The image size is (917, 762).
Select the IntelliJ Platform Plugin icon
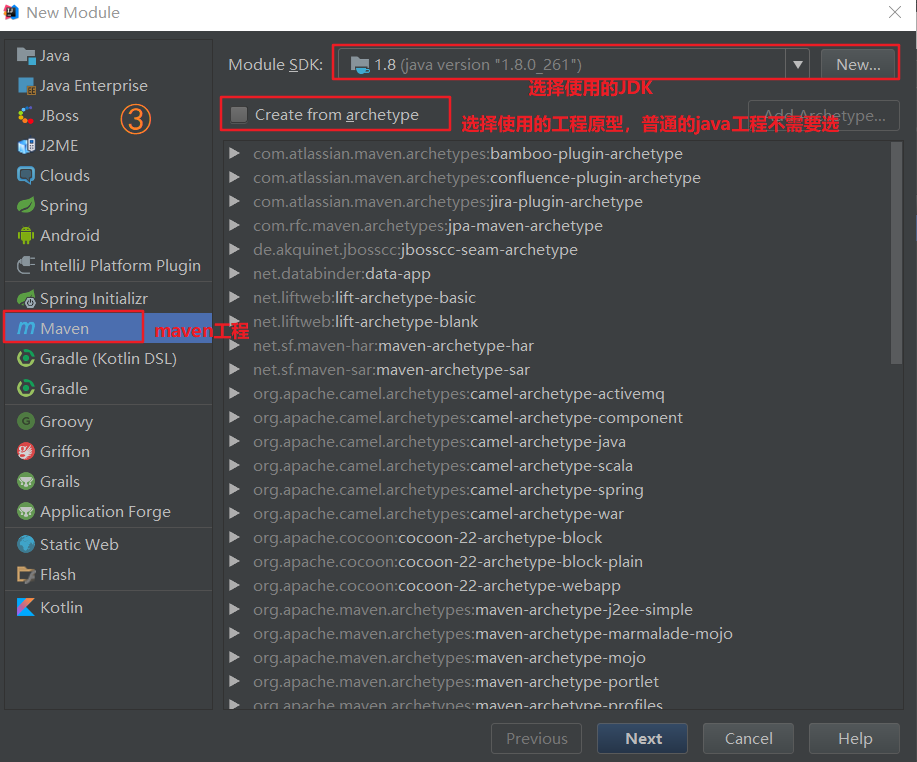click(x=26, y=266)
